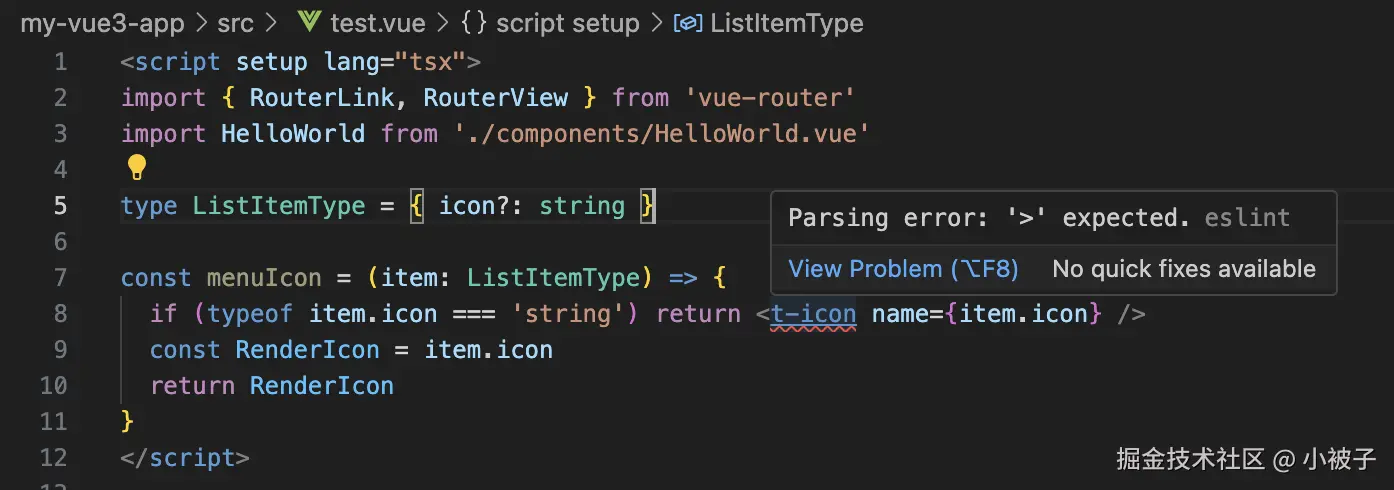
Task: Place cursor on RenderIcon in return statement
Action: tap(321, 386)
